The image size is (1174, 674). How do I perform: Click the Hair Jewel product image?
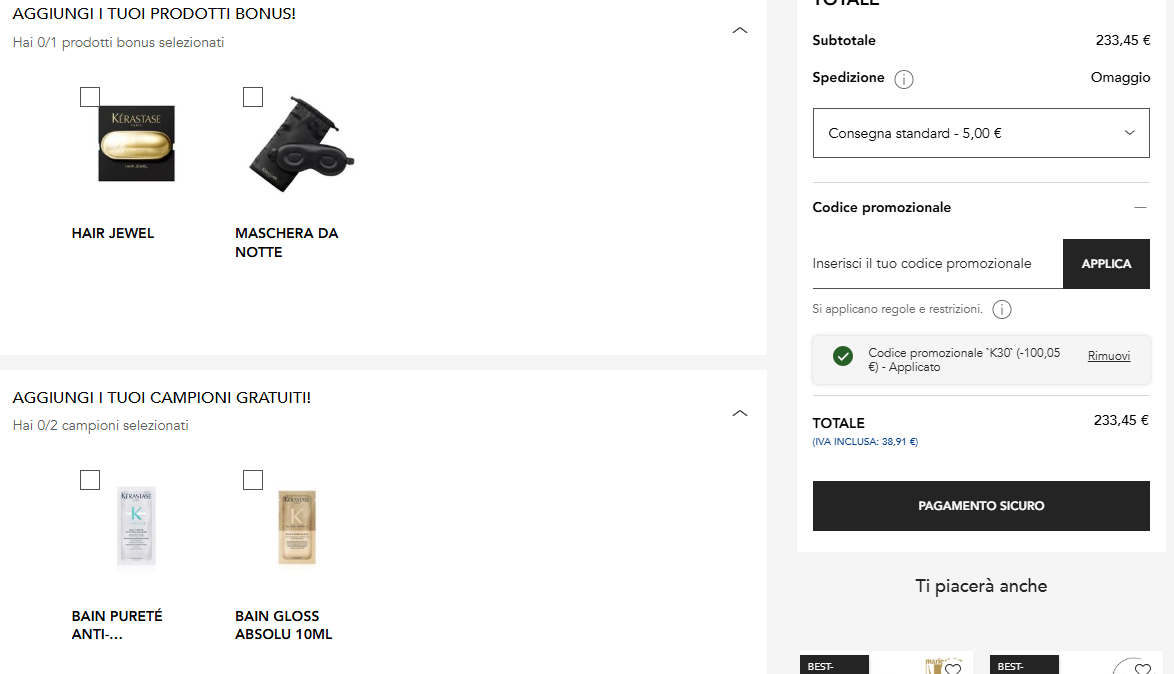tap(136, 143)
